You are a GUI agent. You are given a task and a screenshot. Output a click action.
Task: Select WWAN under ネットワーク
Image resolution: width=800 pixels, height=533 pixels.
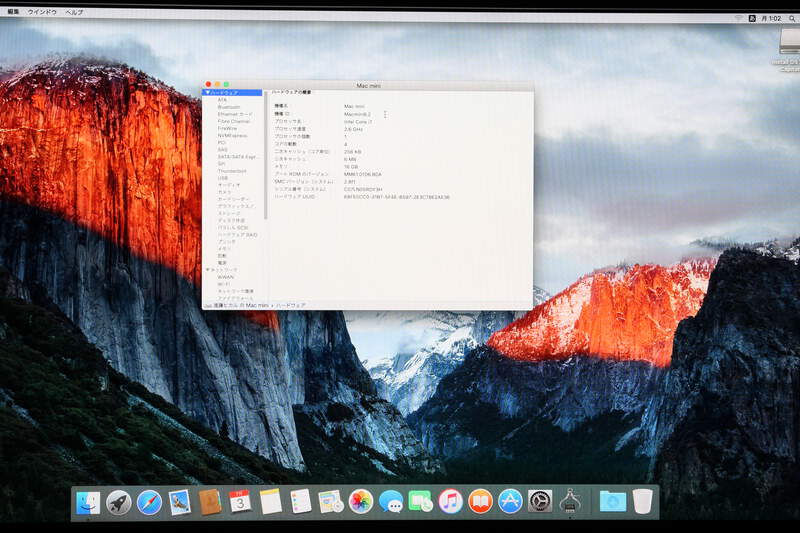pyautogui.click(x=226, y=277)
